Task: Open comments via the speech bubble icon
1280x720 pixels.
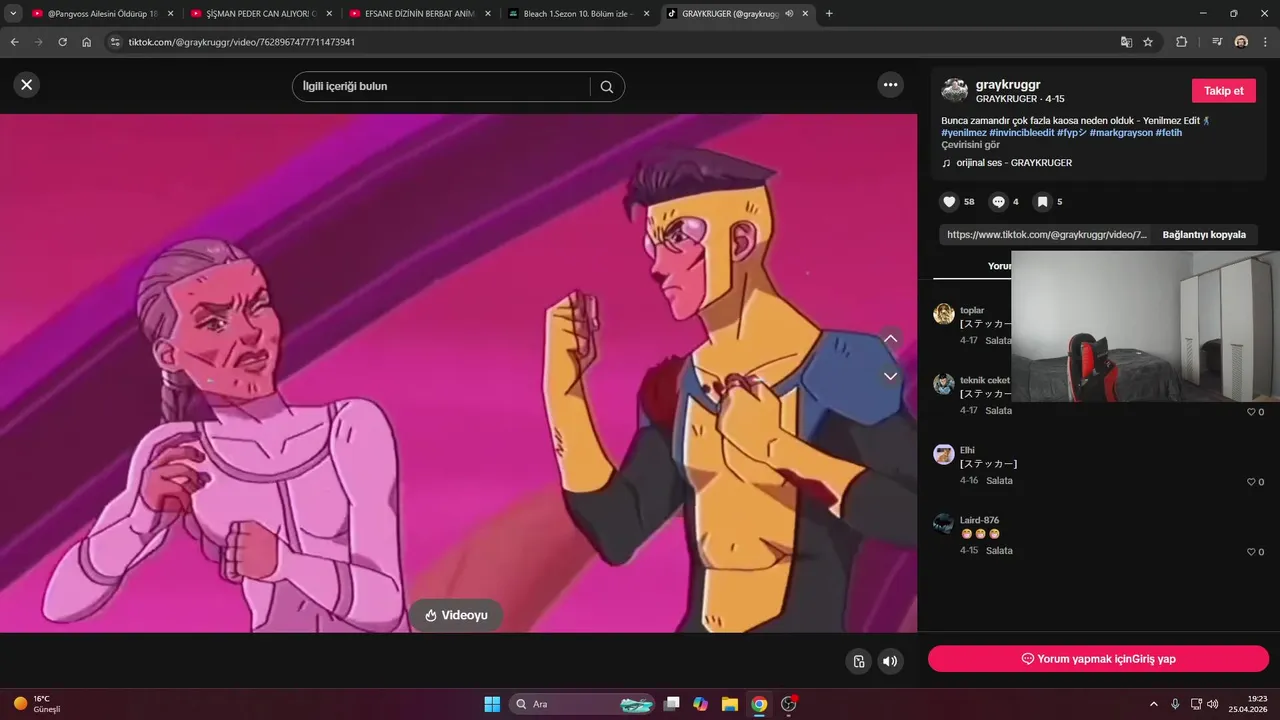Action: 998,202
